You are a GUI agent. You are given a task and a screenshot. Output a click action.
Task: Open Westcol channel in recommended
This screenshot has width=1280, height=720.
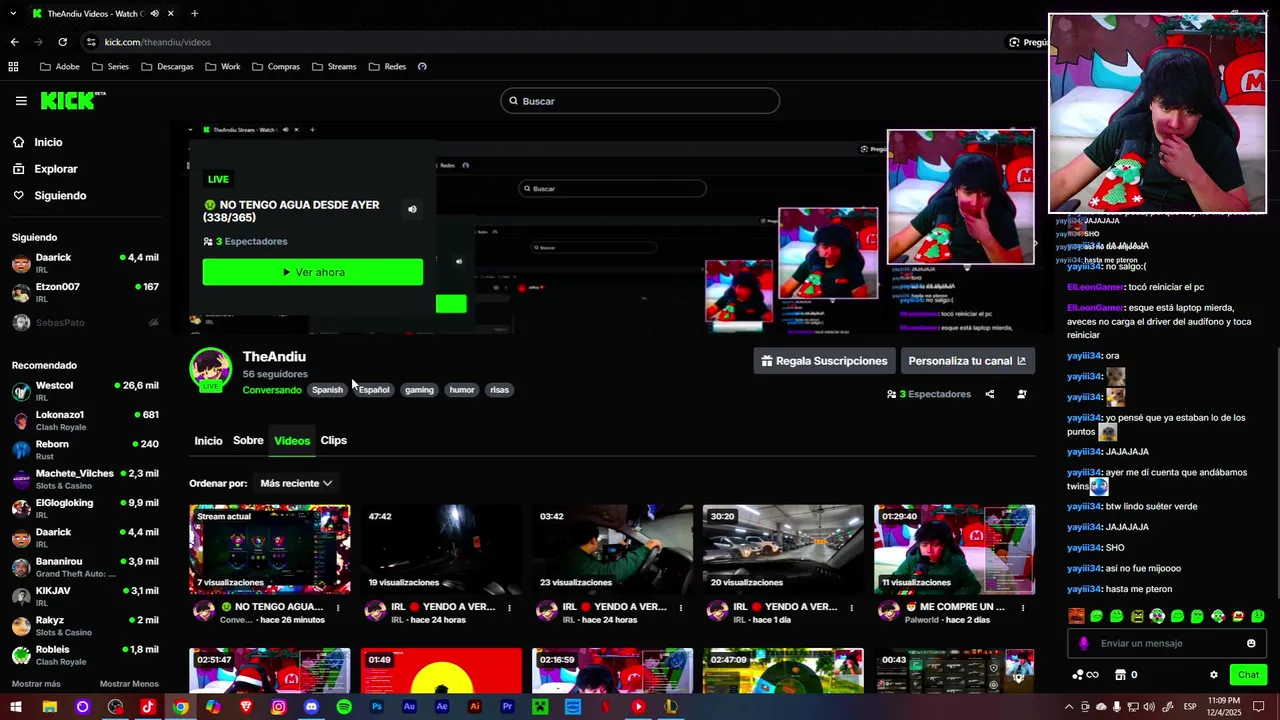[x=85, y=391]
